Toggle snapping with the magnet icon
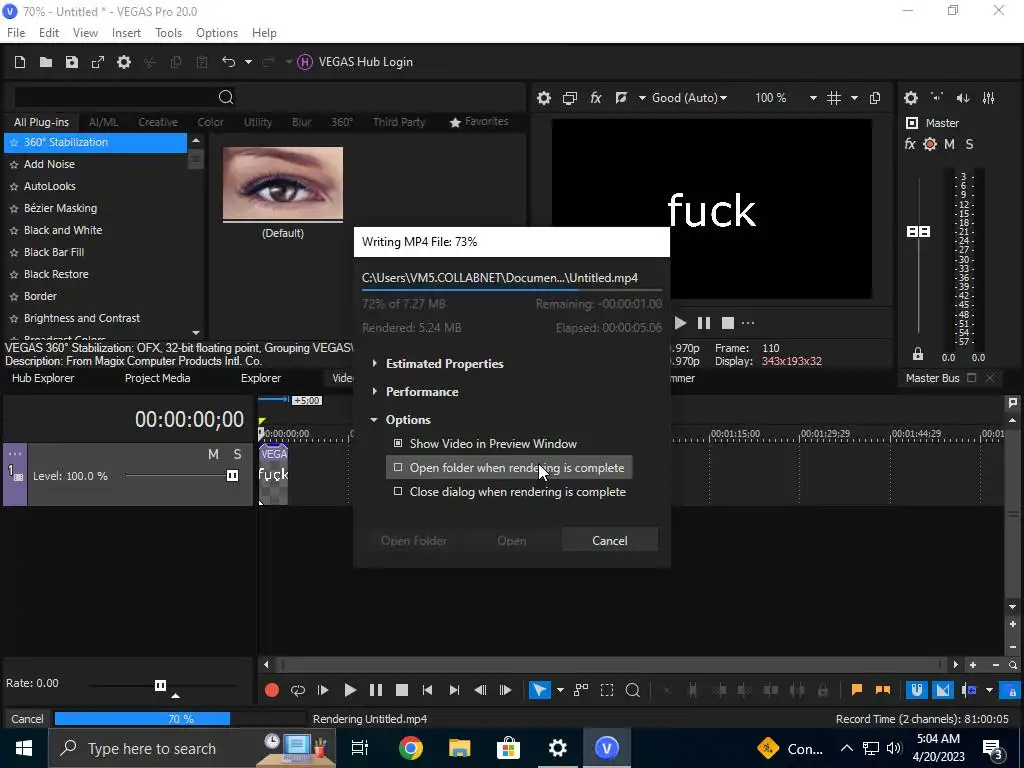The image size is (1024, 768). [917, 690]
